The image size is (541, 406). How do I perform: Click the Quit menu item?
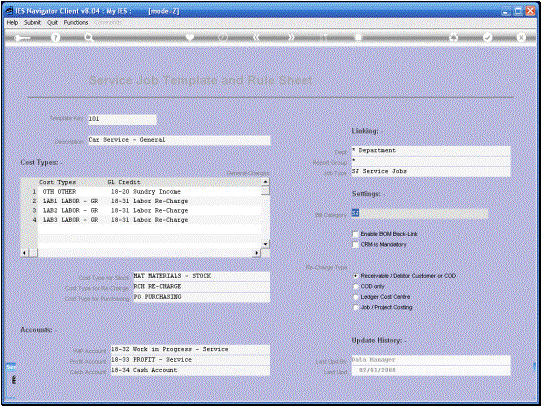pyautogui.click(x=52, y=22)
